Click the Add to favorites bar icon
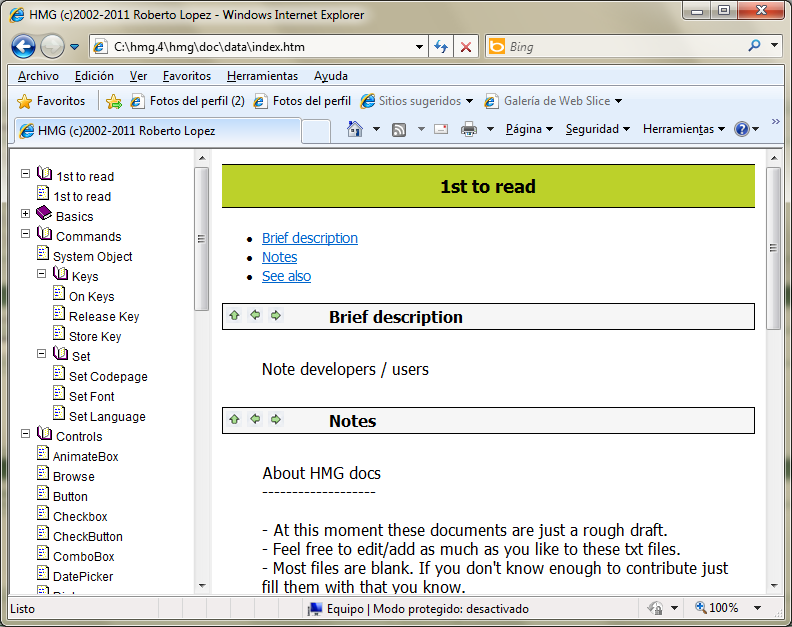 click(114, 102)
